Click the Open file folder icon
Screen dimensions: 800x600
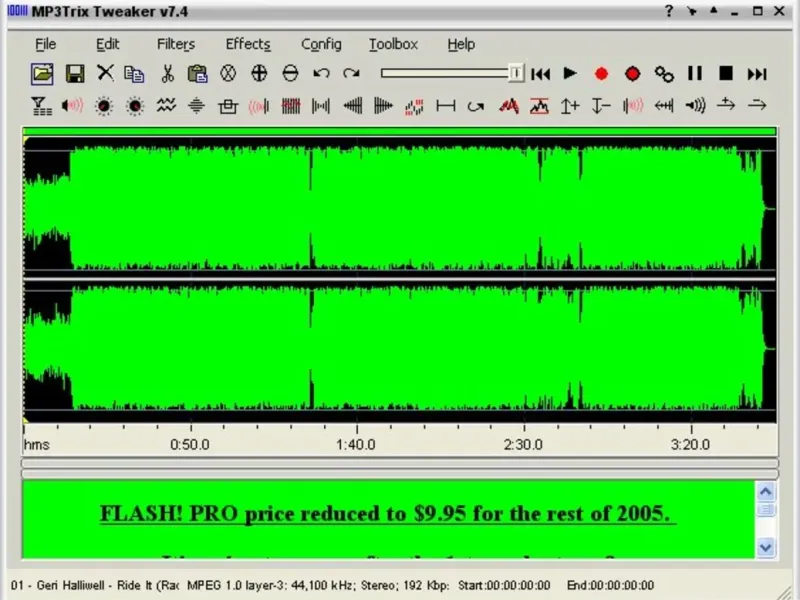click(x=42, y=73)
